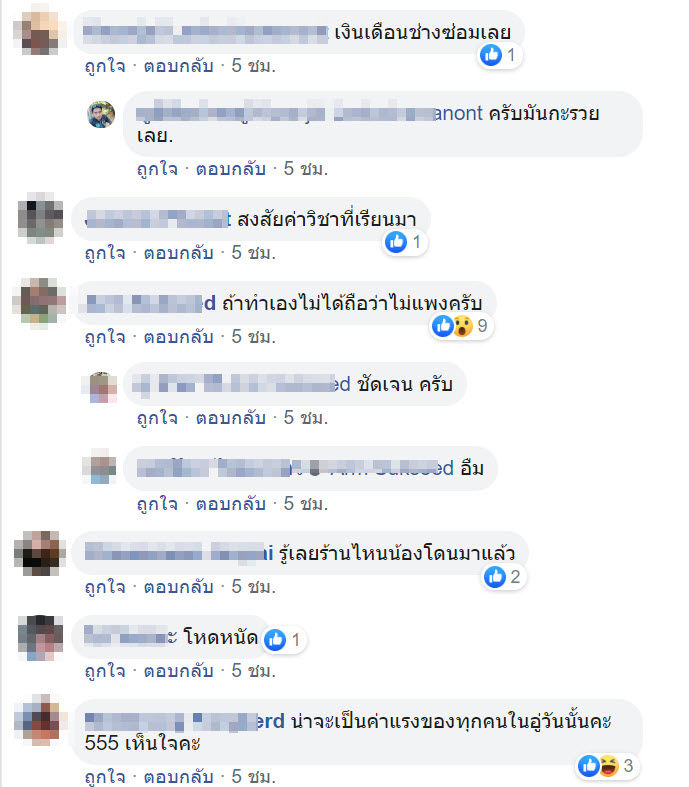The height and width of the screenshot is (787, 689).
Task: Click ตอบกลับ under โหดหนัก comment
Action: click(x=179, y=671)
